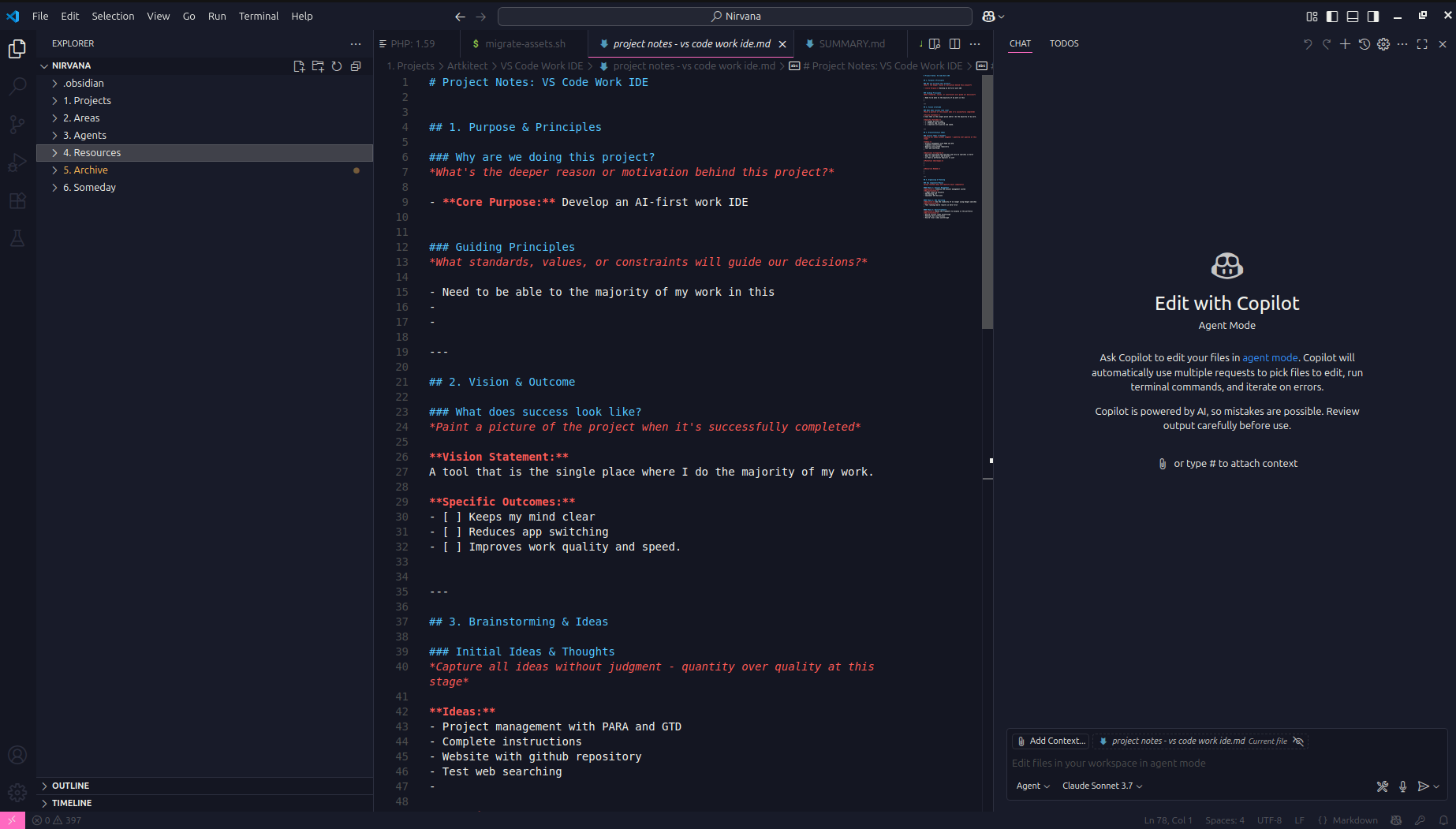This screenshot has height=829, width=1456.
Task: Toggle secondary side bar visibility
Action: pos(1373,16)
